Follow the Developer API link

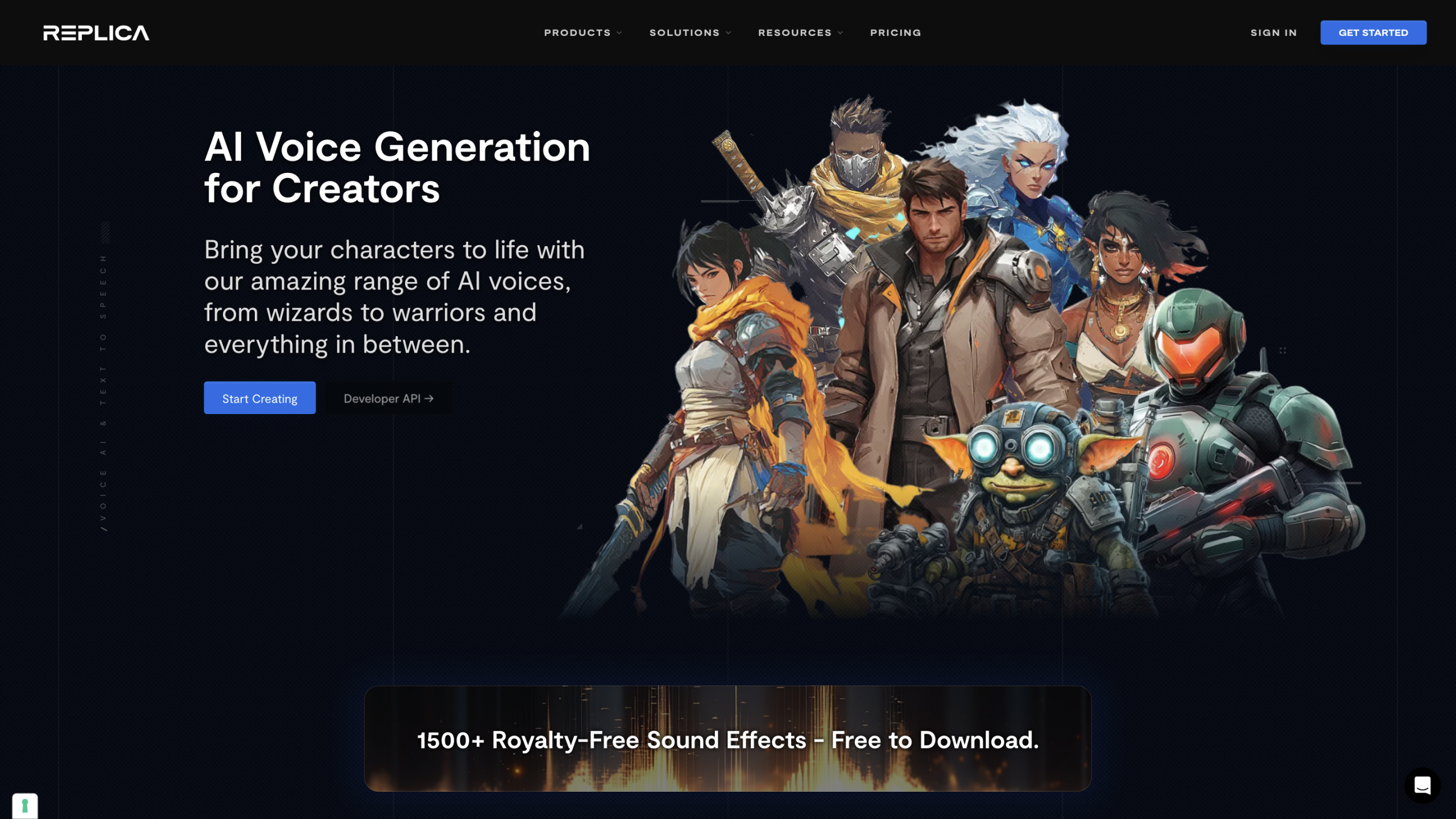point(389,399)
